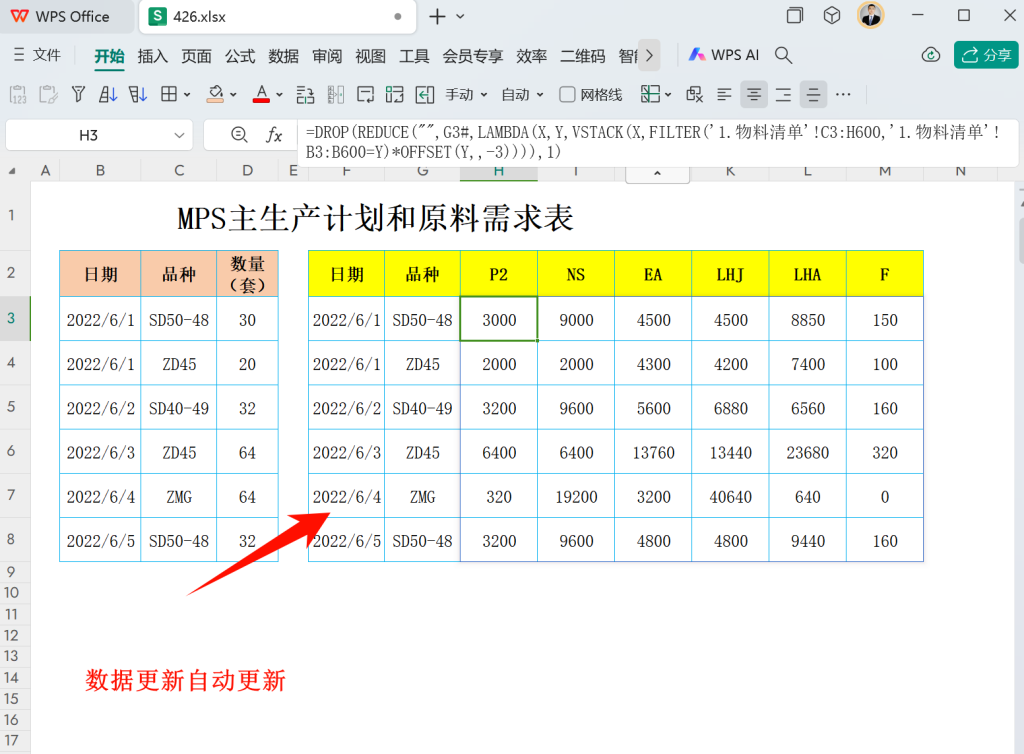Viewport: 1024px width, 754px height.
Task: Click the cube app-center icon
Action: pyautogui.click(x=831, y=16)
